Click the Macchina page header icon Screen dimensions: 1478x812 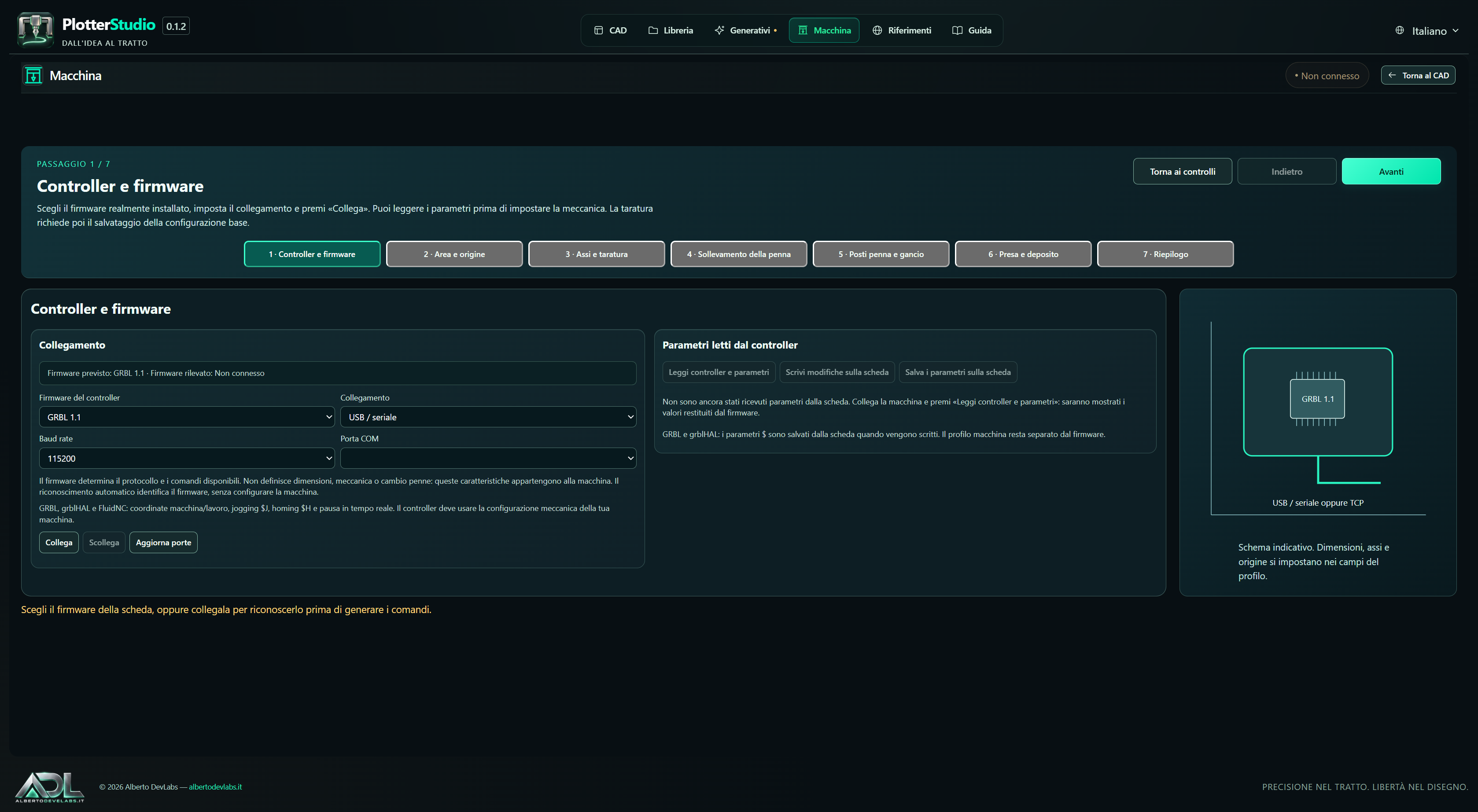[33, 76]
